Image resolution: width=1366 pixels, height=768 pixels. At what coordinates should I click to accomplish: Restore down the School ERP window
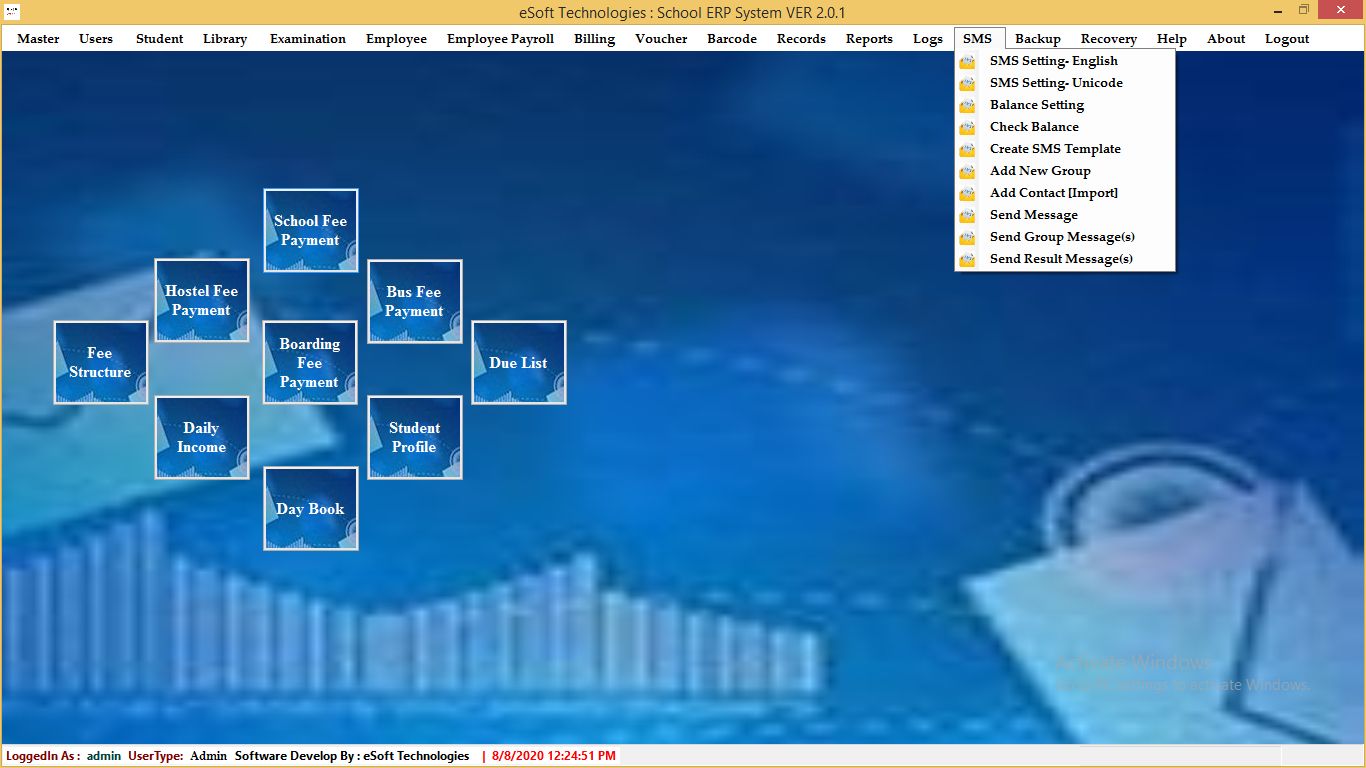[1304, 11]
